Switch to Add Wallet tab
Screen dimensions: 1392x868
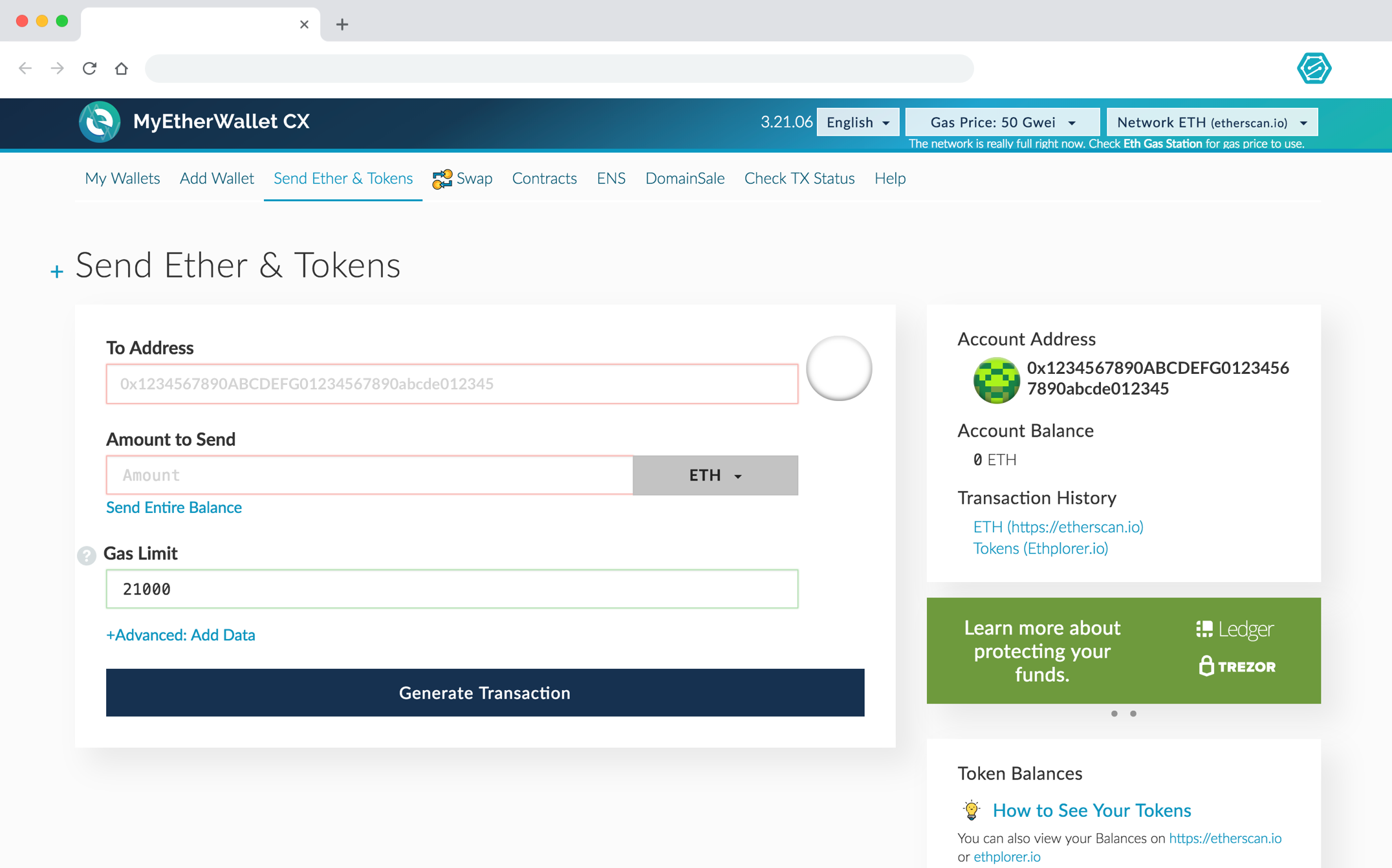(217, 179)
